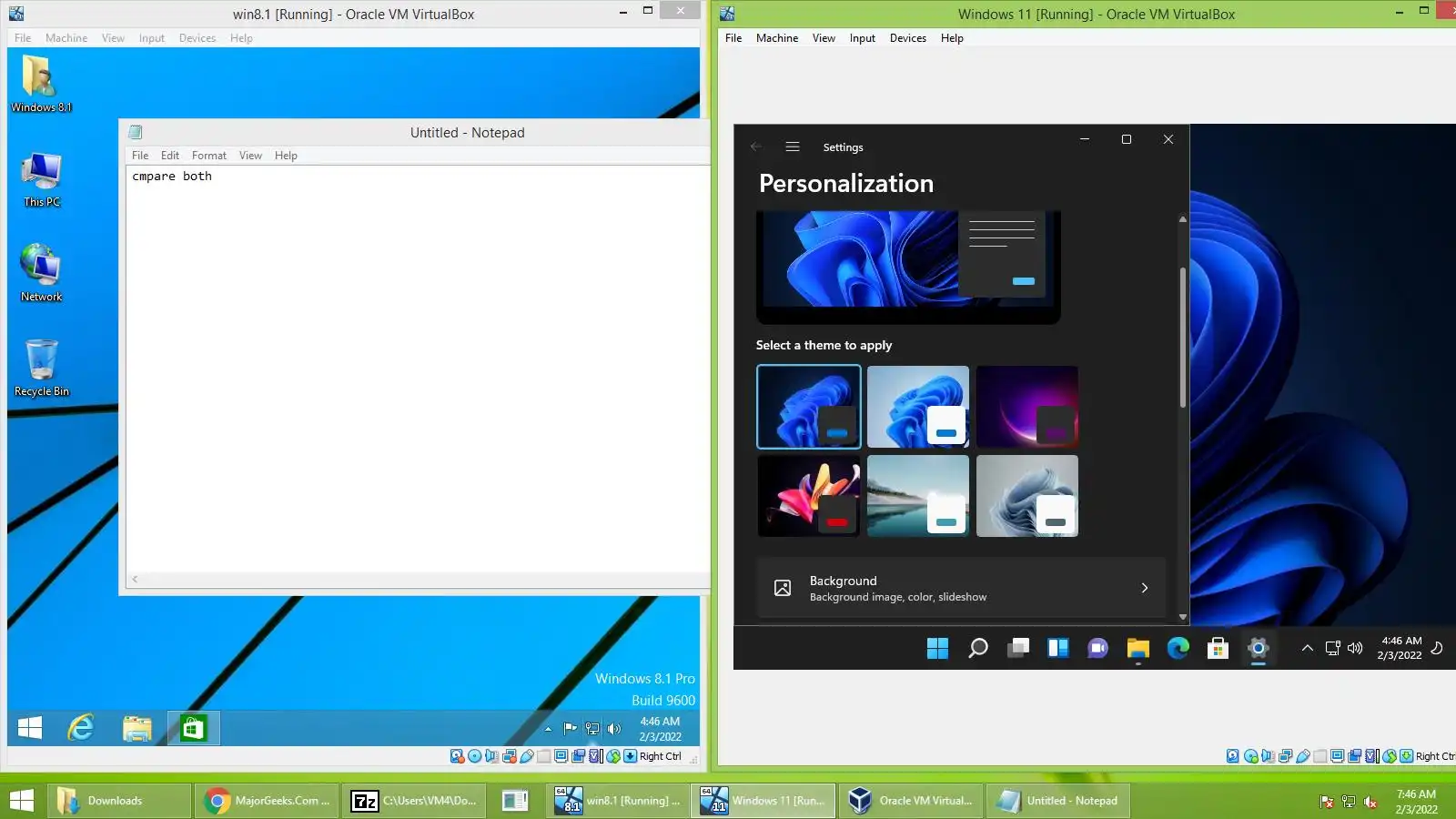Click the host Windows Start button
Viewport: 1456px width, 819px height.
[x=21, y=801]
